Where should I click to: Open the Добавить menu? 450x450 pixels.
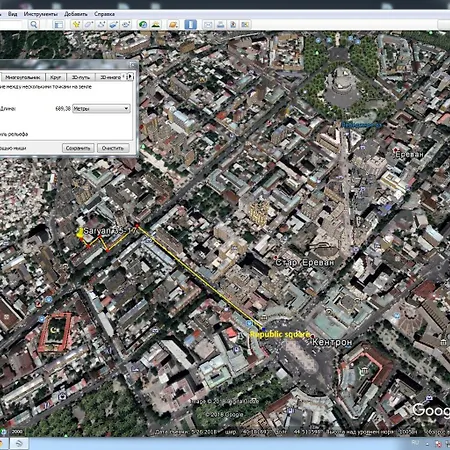(x=76, y=14)
